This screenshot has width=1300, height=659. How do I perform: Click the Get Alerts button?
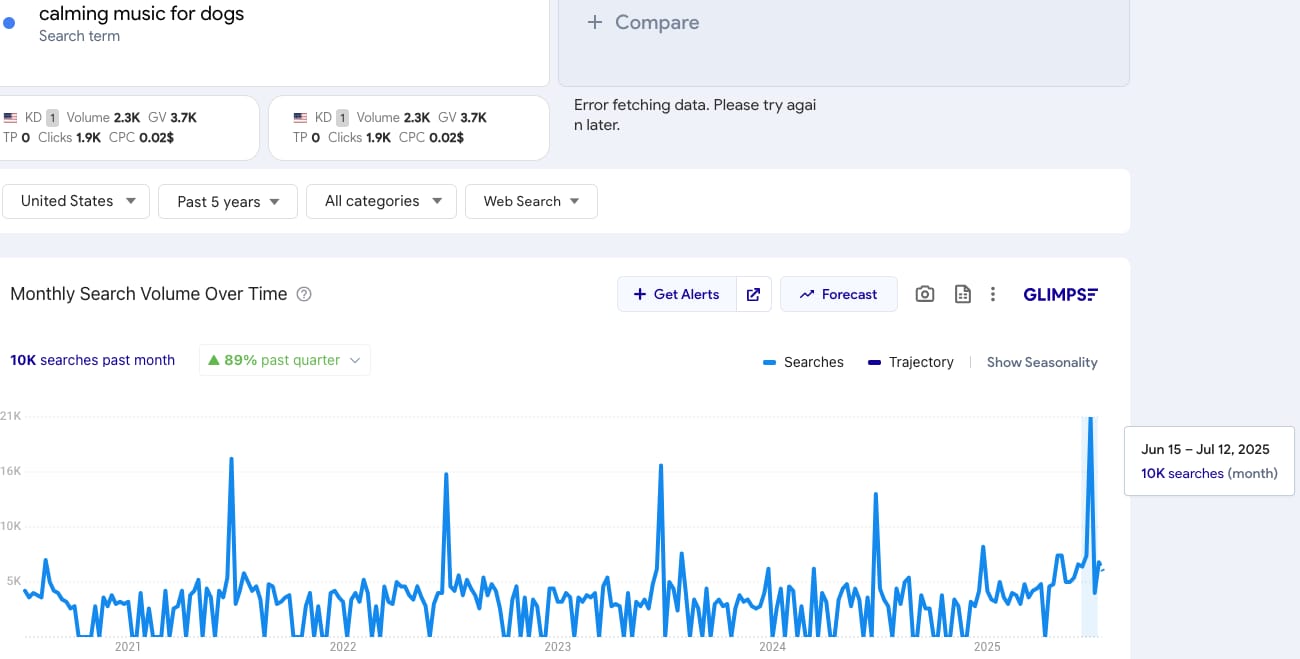[677, 294]
